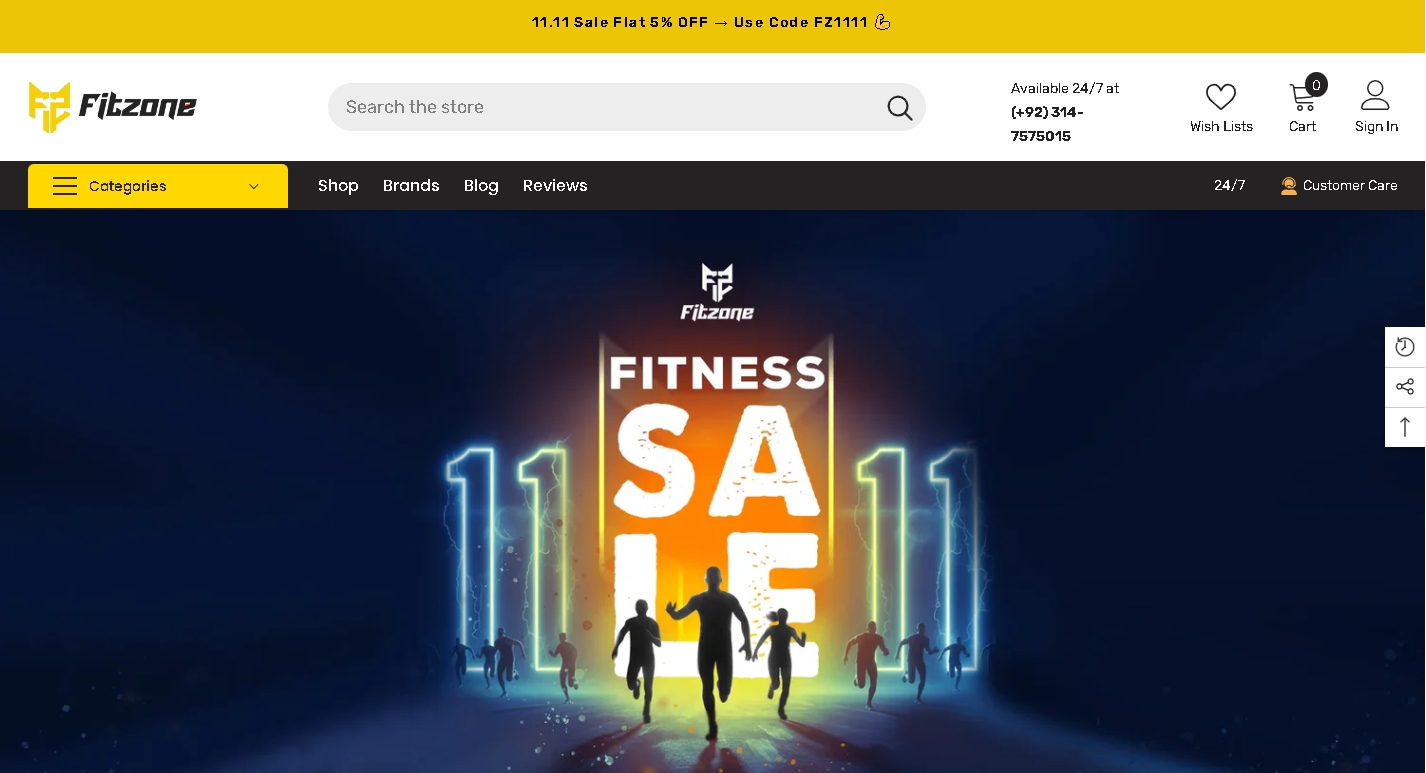Click the Fitness Sale hero banner

pyautogui.click(x=713, y=491)
